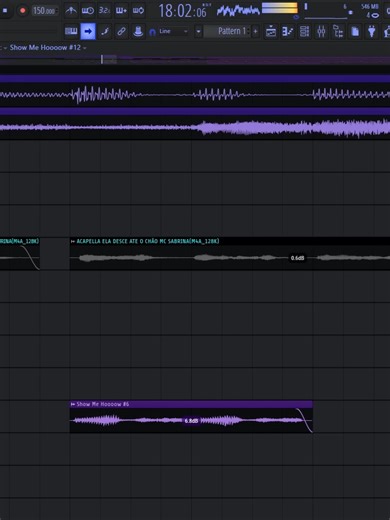Screen dimensions: 390x520
Task: Toggle the metronome
Action: tap(71, 11)
